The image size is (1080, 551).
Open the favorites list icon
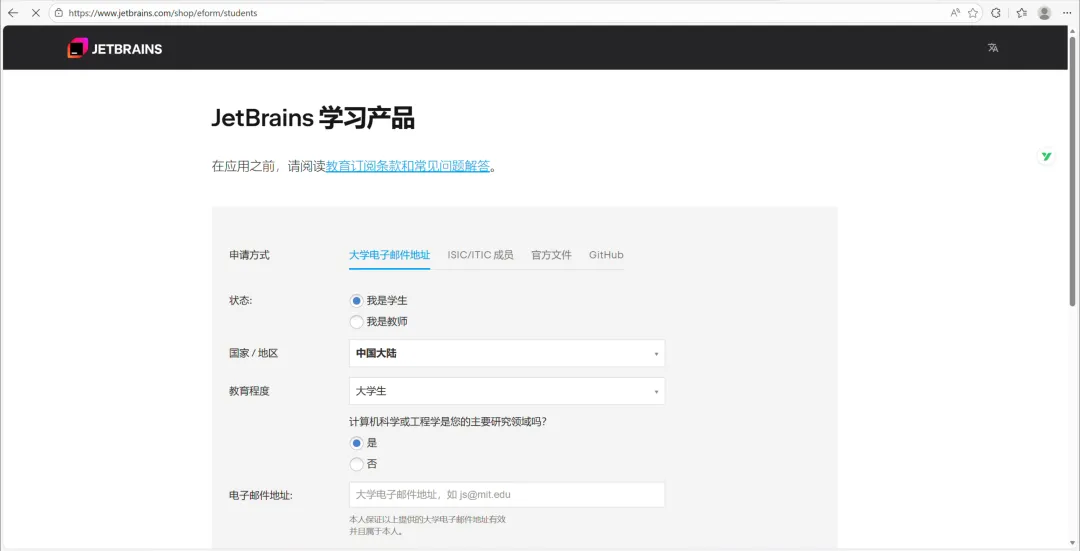(x=1021, y=12)
